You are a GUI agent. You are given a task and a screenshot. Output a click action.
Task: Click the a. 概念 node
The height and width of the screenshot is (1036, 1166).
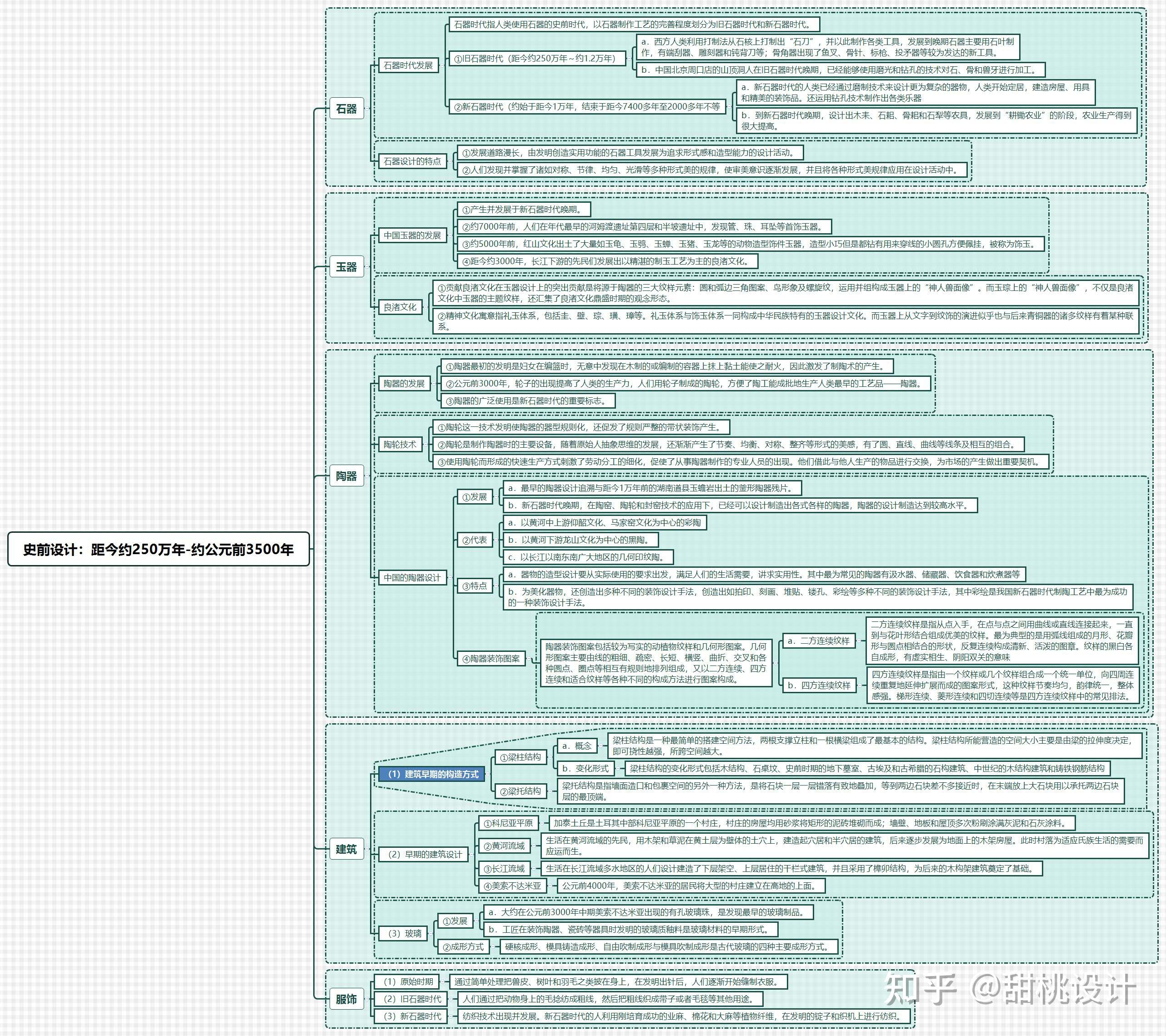pyautogui.click(x=577, y=746)
